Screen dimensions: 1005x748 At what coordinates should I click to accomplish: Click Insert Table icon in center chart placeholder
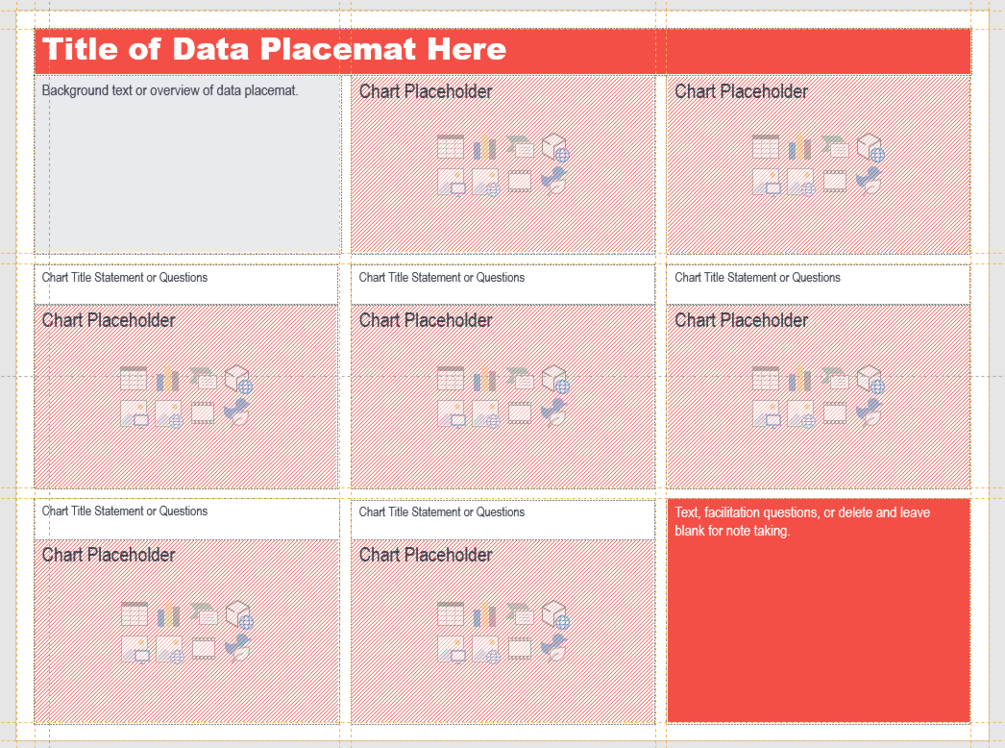(x=450, y=379)
